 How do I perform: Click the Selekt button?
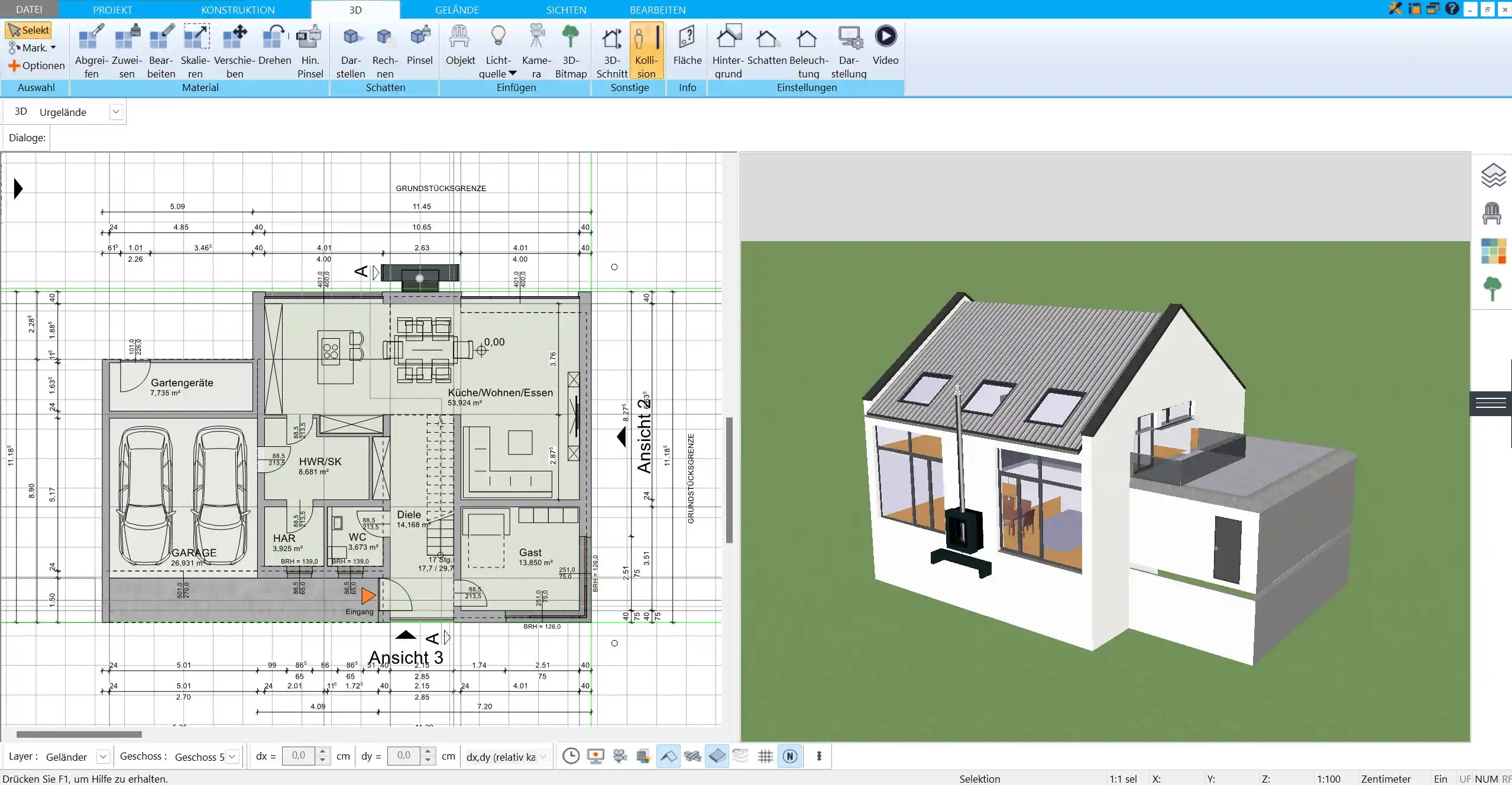[x=28, y=30]
